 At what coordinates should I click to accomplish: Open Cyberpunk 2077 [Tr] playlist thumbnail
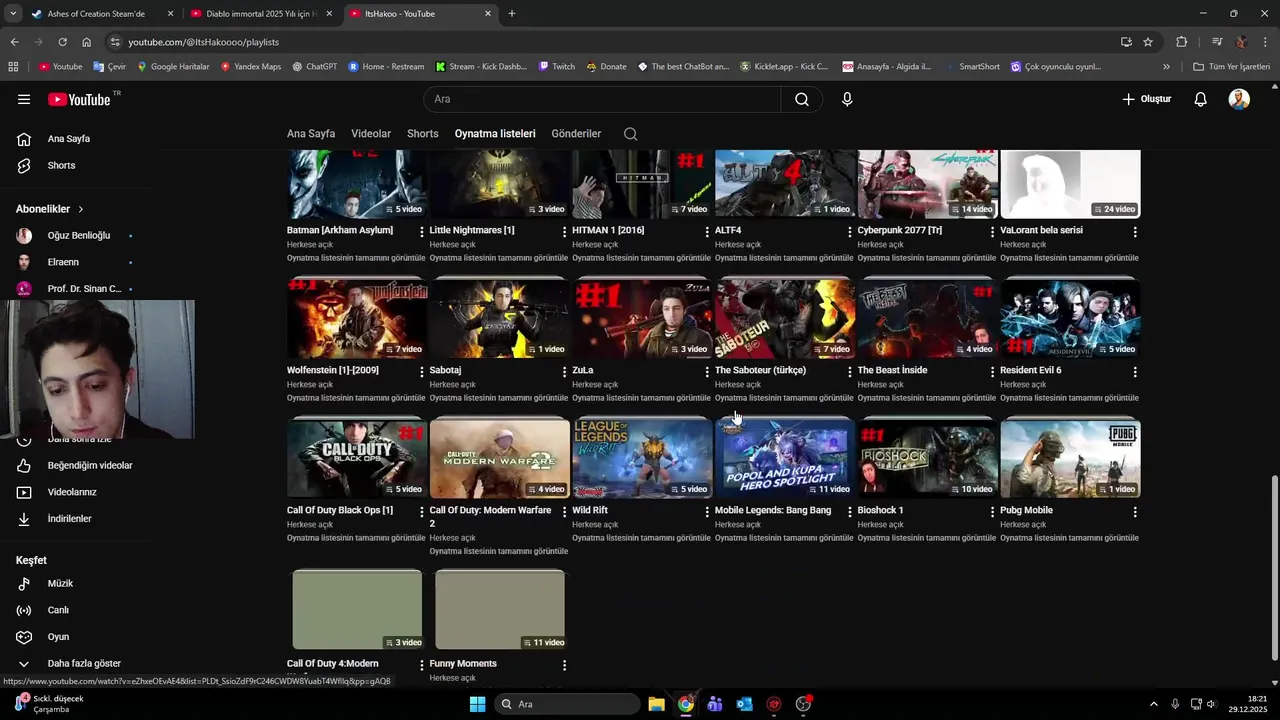coord(927,184)
